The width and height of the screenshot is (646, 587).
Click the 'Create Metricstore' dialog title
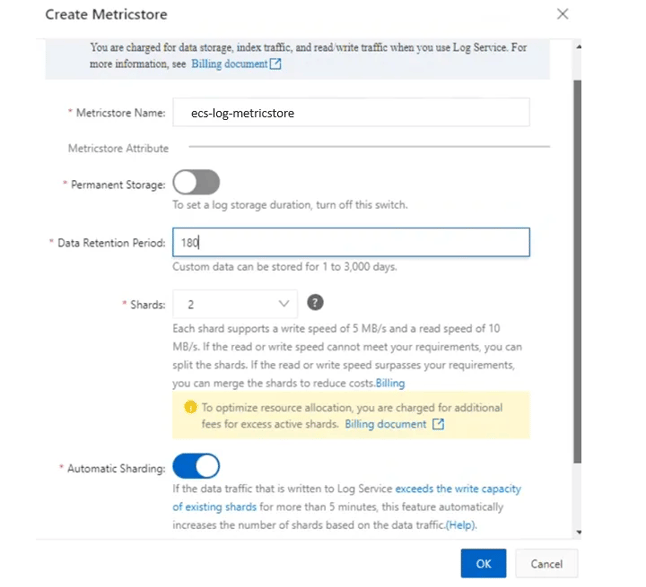click(106, 14)
